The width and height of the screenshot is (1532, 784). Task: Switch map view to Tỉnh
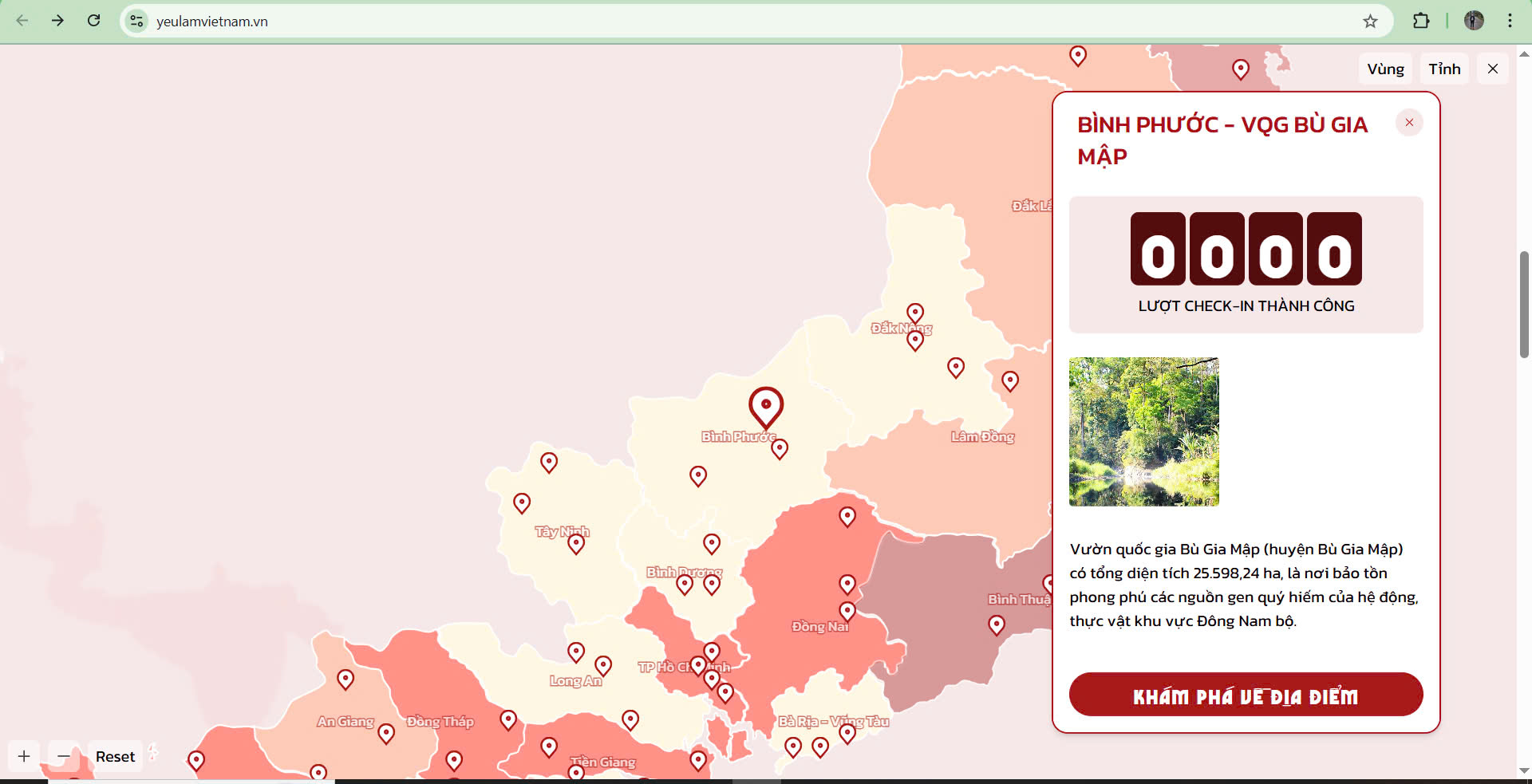(1444, 69)
